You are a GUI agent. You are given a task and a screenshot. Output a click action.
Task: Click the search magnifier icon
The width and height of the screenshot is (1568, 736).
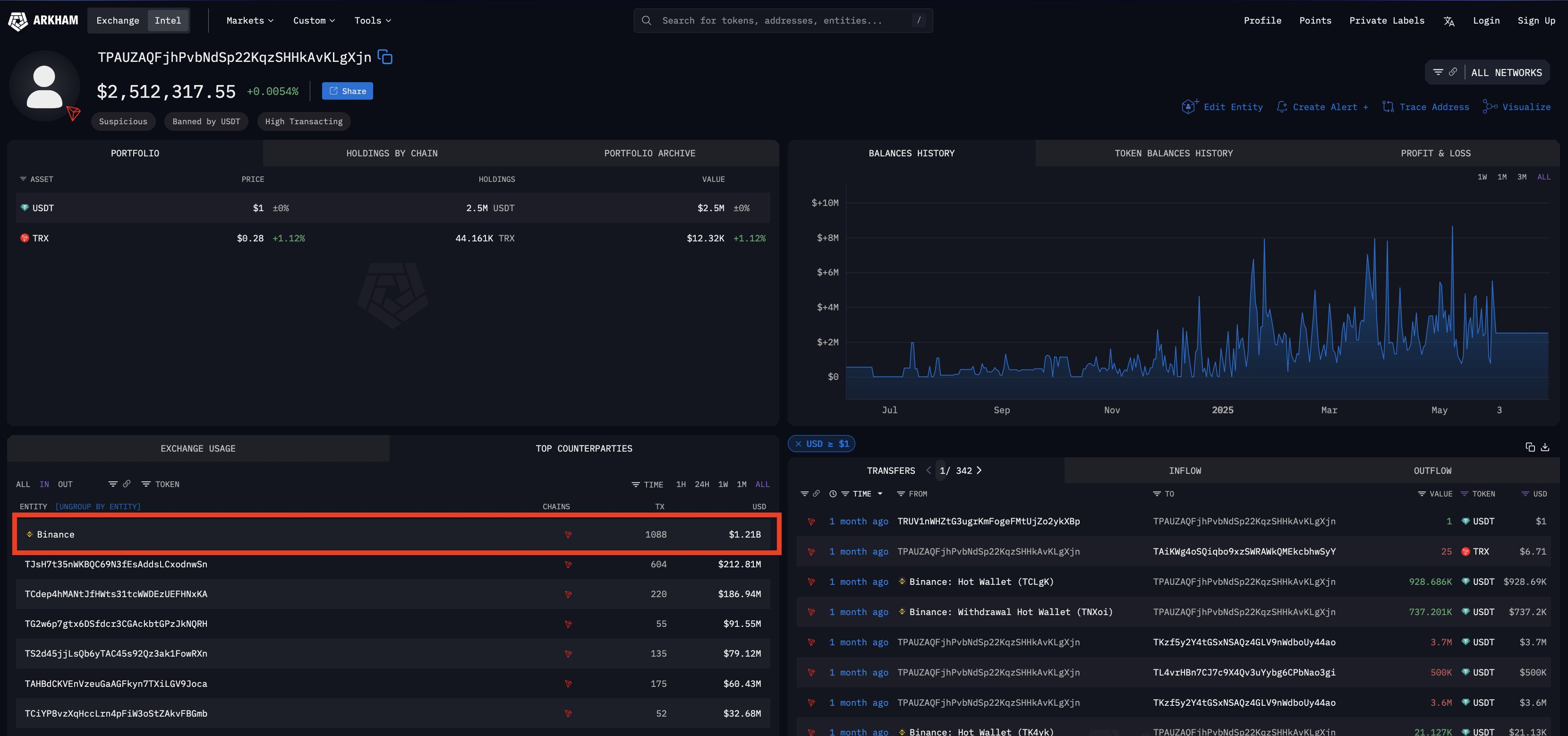point(647,21)
